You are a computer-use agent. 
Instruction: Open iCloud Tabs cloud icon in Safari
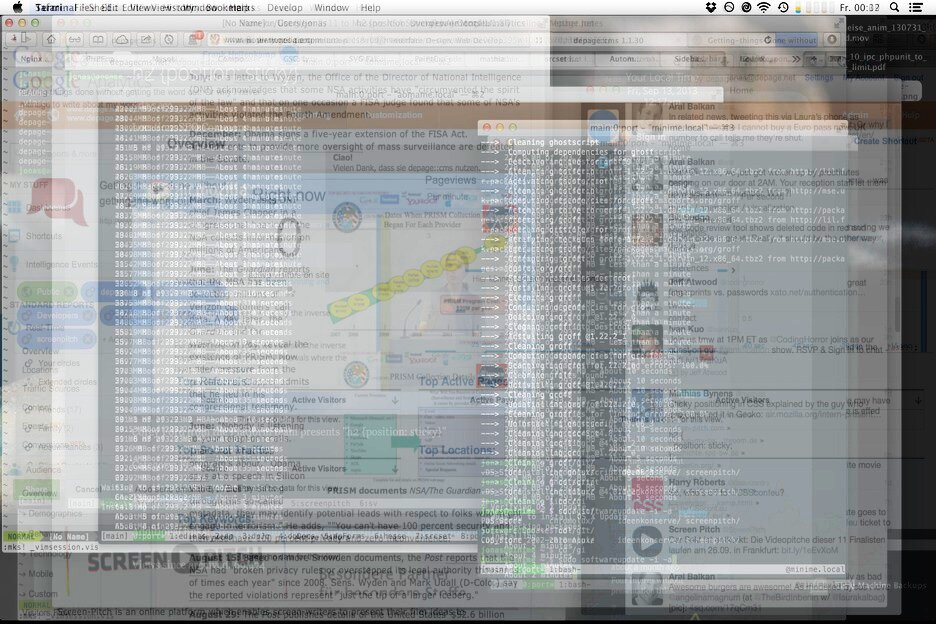[122, 39]
